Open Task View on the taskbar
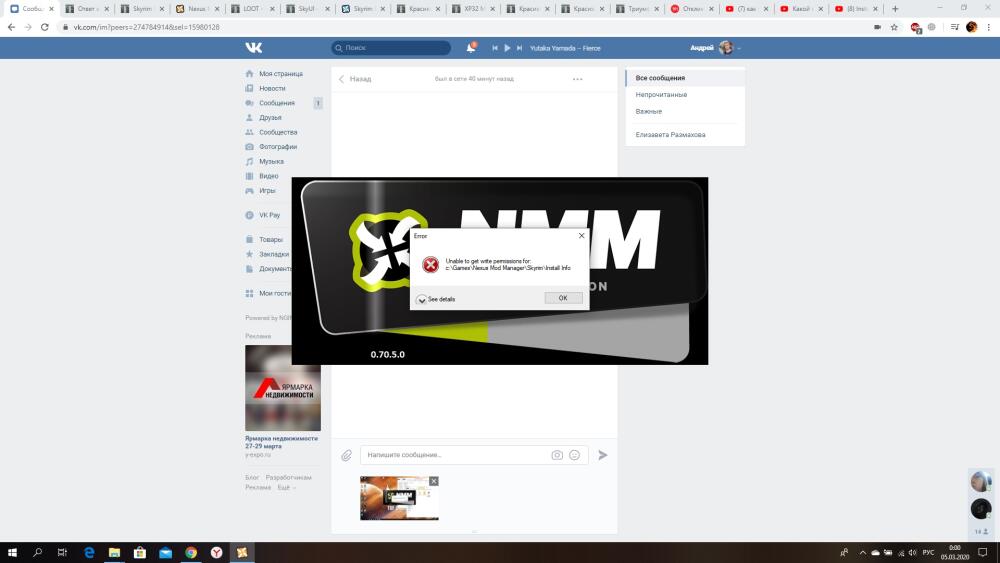This screenshot has width=1000, height=563. point(62,553)
